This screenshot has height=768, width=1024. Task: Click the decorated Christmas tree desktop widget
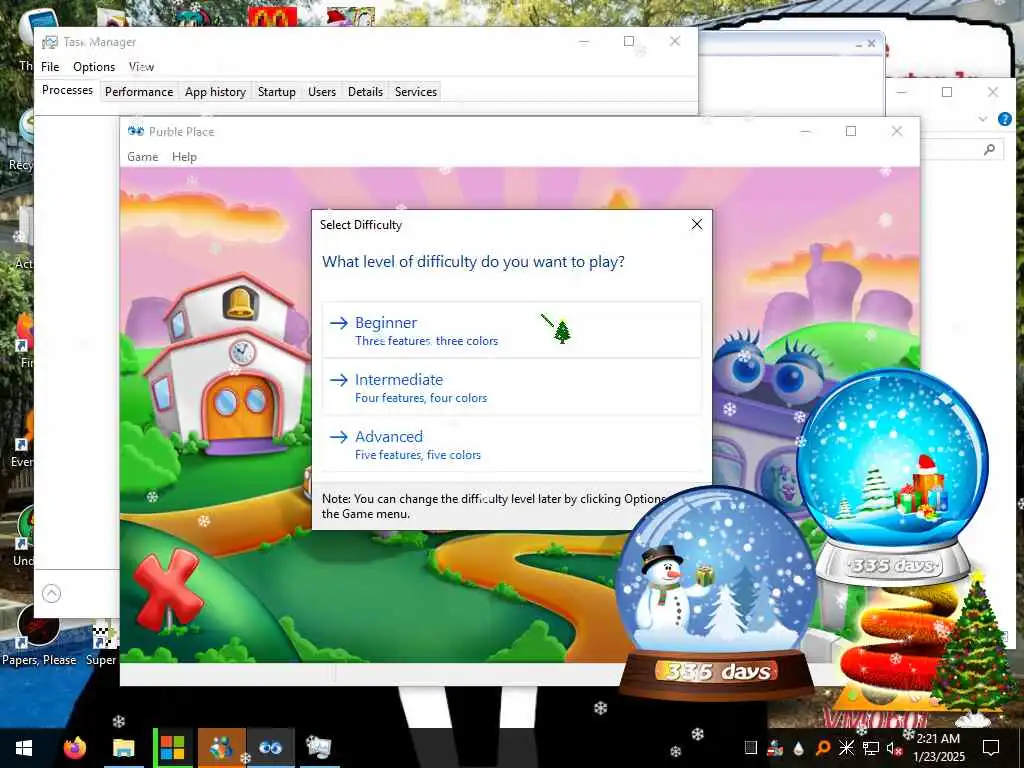click(974, 650)
